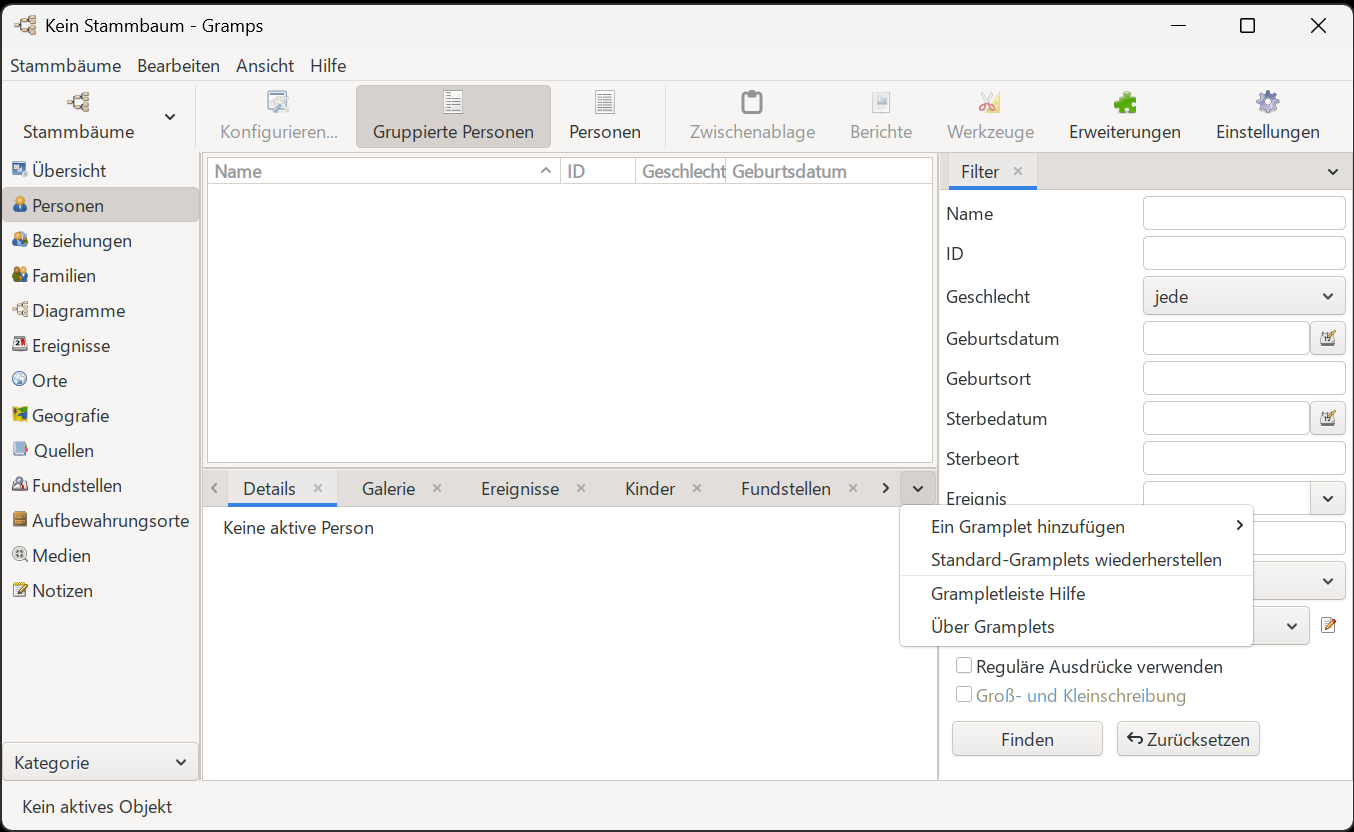
Task: Open the Hilfe menu
Action: pos(328,66)
